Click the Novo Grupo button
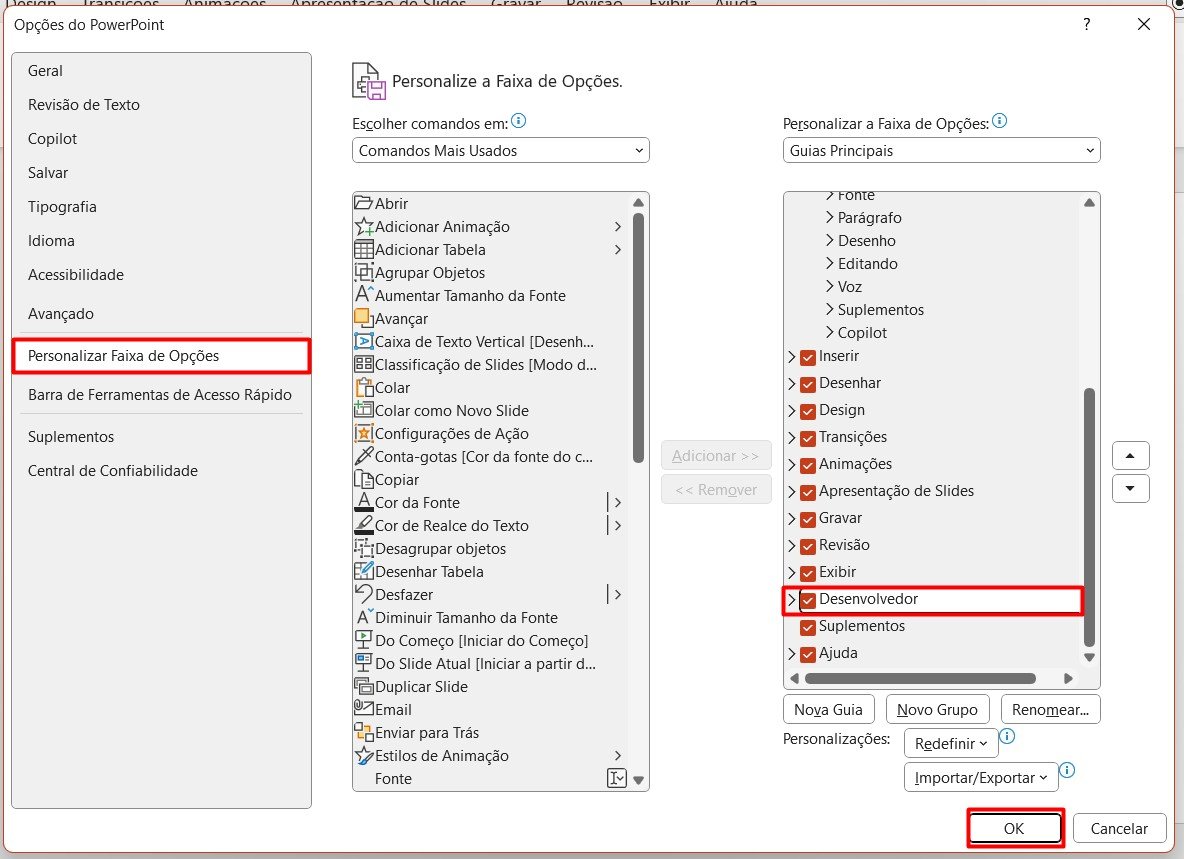This screenshot has width=1184, height=859. [x=937, y=710]
